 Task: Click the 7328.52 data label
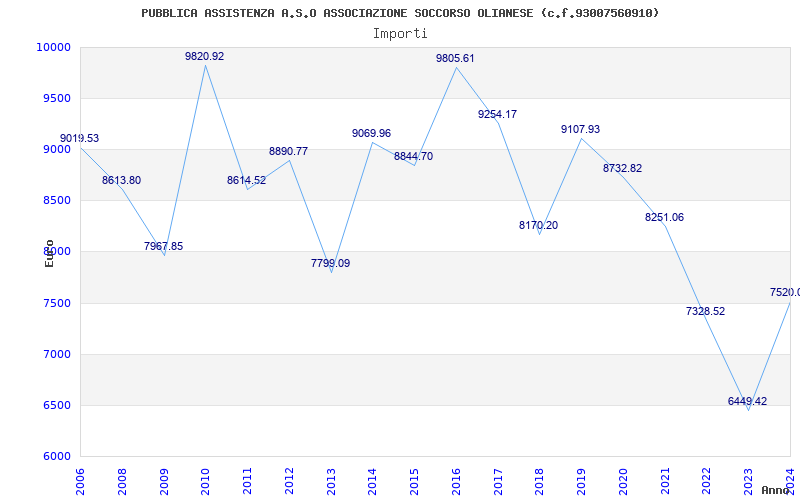click(706, 311)
